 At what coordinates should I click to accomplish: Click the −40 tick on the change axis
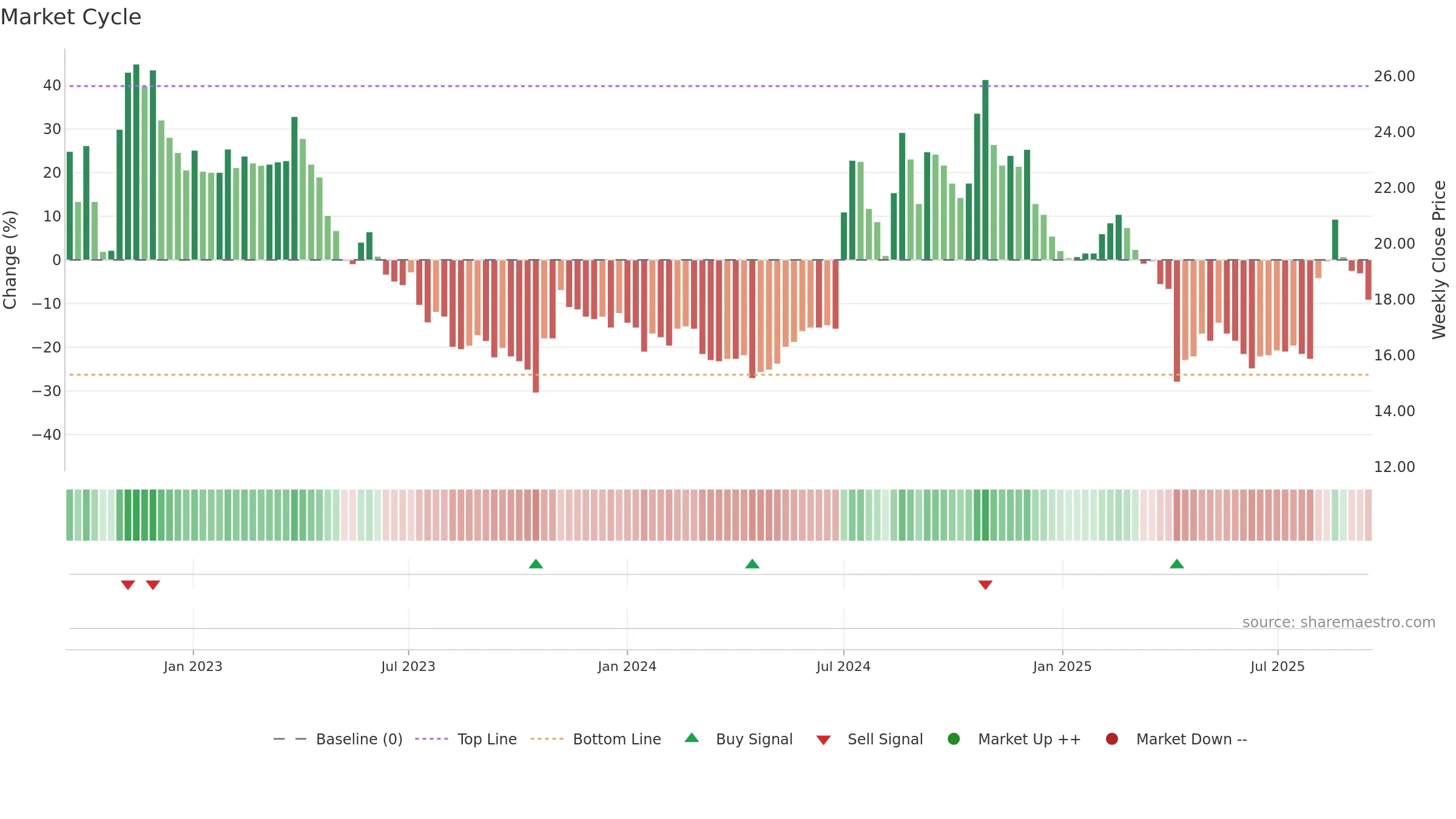click(x=47, y=434)
